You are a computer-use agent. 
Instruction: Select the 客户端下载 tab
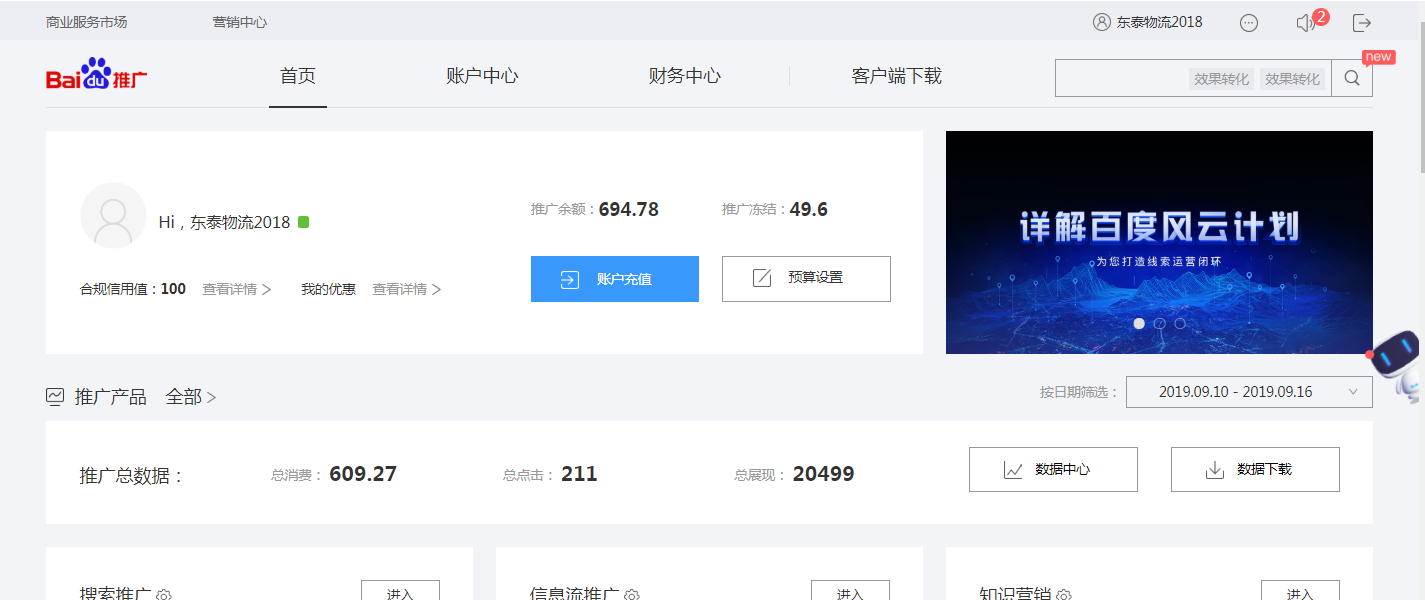click(897, 76)
